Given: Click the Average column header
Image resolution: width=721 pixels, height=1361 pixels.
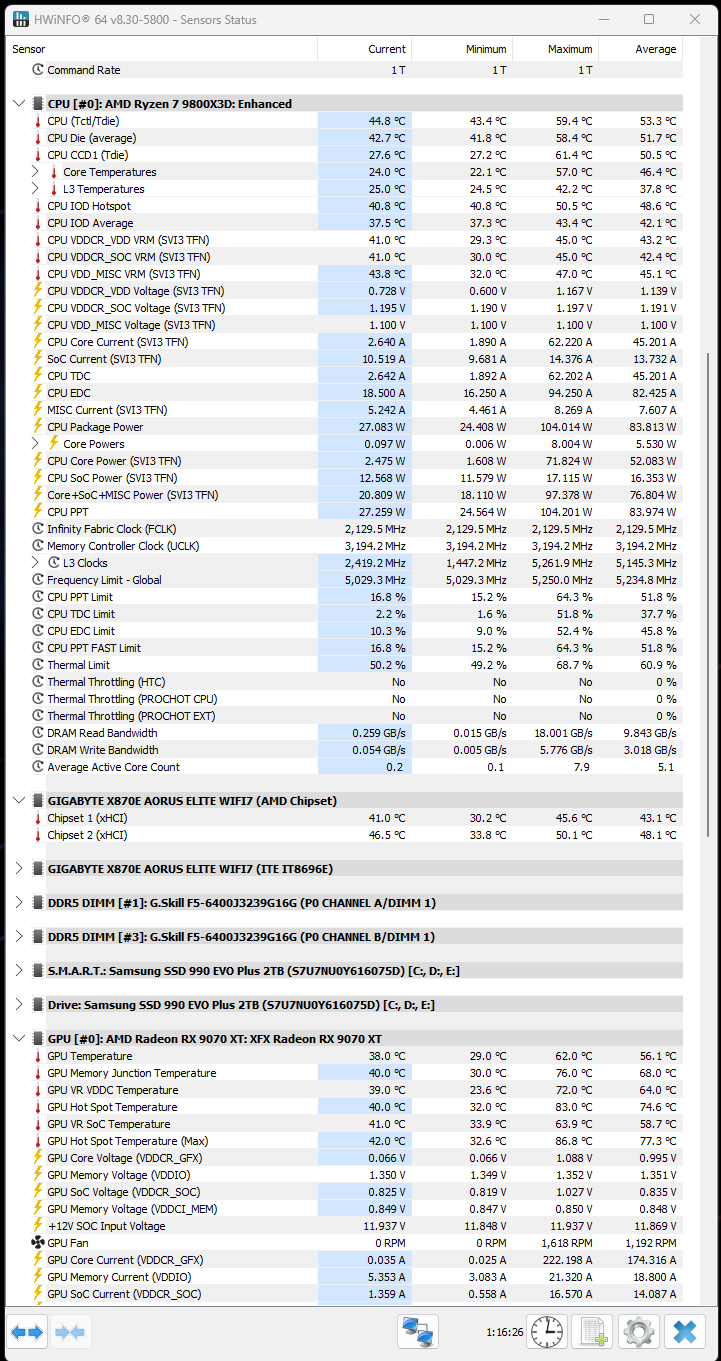Looking at the screenshot, I should [640, 49].
